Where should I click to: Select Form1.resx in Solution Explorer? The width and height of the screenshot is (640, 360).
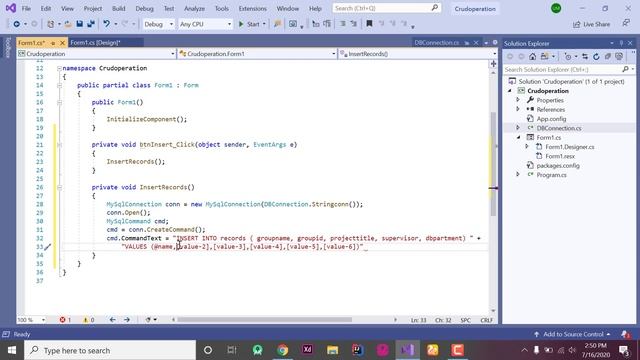(x=560, y=156)
